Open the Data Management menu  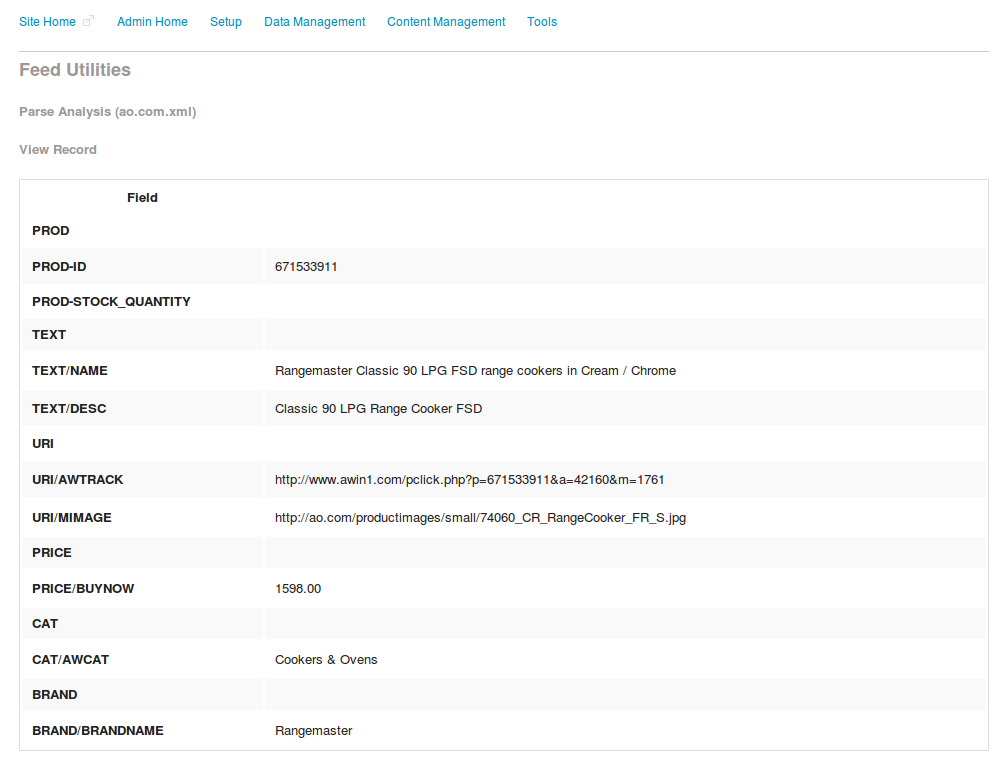[x=314, y=22]
